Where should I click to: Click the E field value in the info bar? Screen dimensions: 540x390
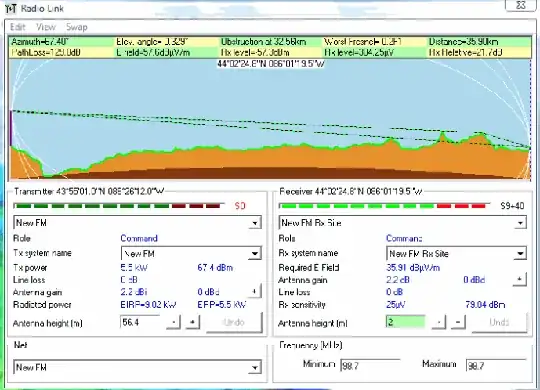point(153,52)
